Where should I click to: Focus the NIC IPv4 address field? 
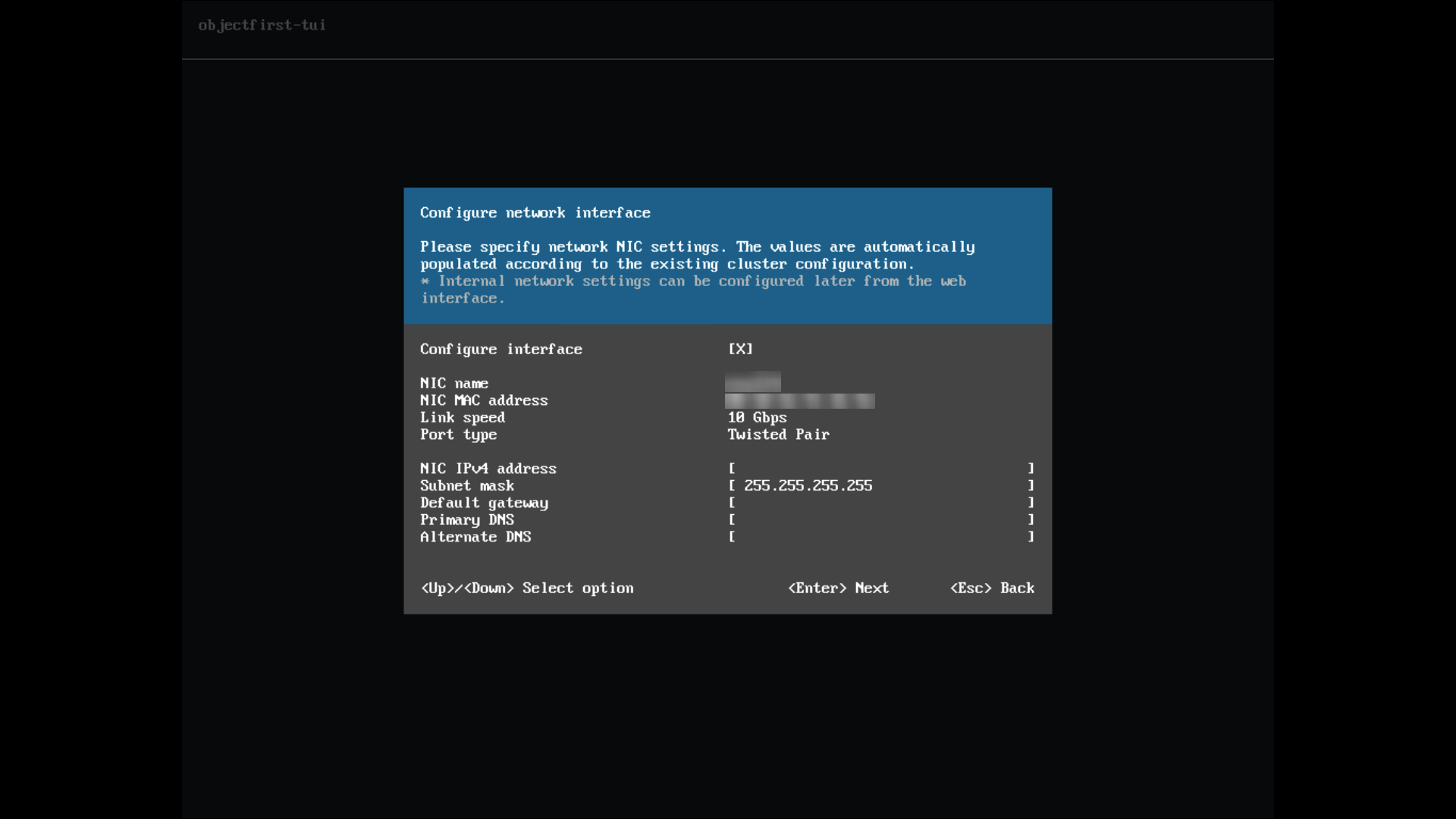point(881,469)
